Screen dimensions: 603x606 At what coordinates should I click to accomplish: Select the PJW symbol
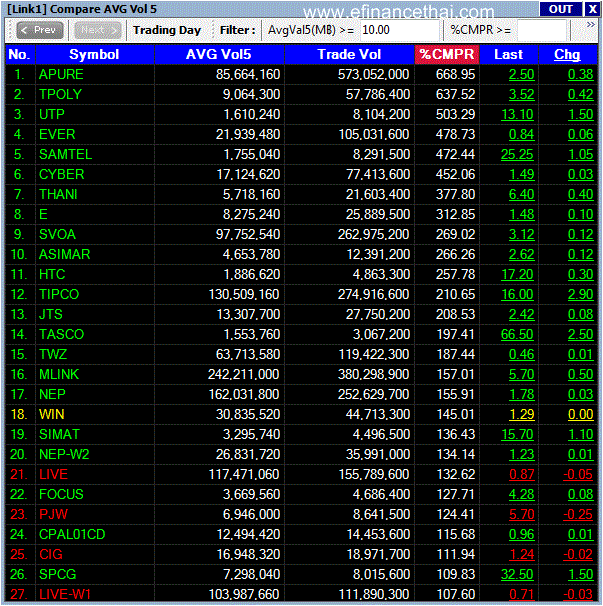click(x=53, y=515)
